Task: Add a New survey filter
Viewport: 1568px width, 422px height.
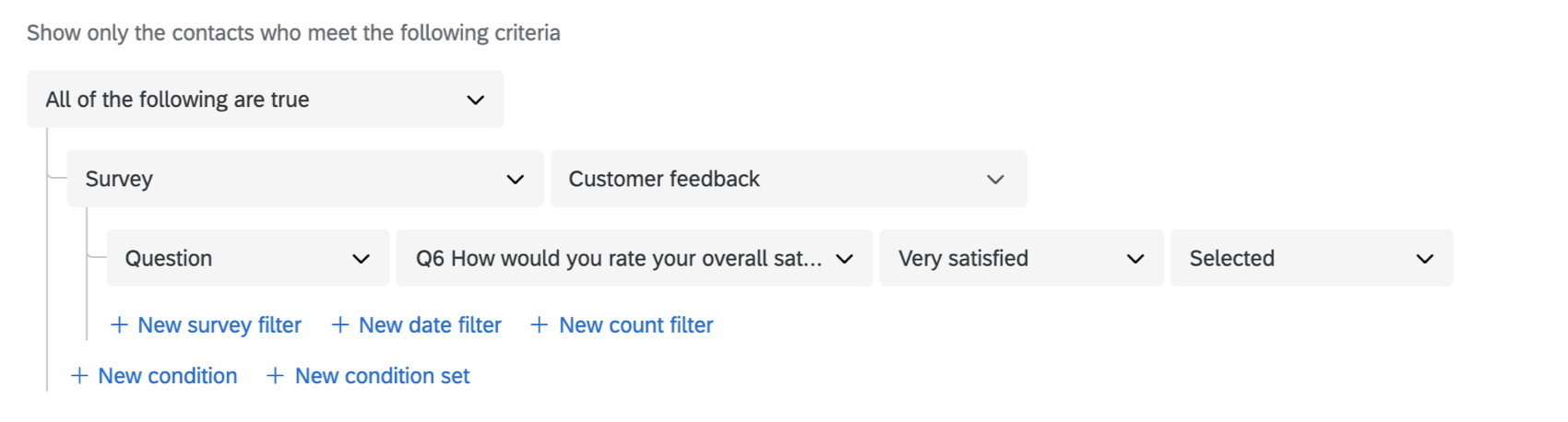Action: coord(219,325)
